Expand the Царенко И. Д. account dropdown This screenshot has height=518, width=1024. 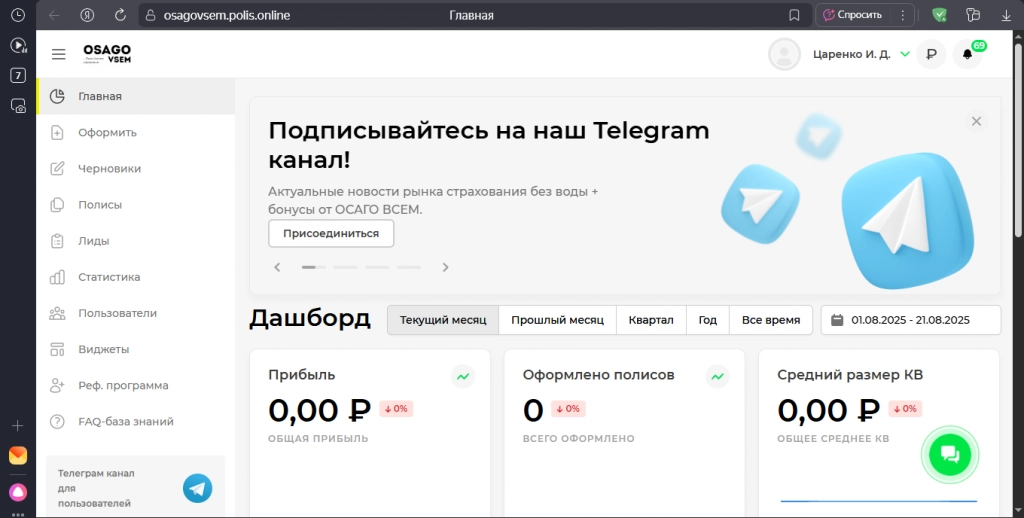pos(905,55)
